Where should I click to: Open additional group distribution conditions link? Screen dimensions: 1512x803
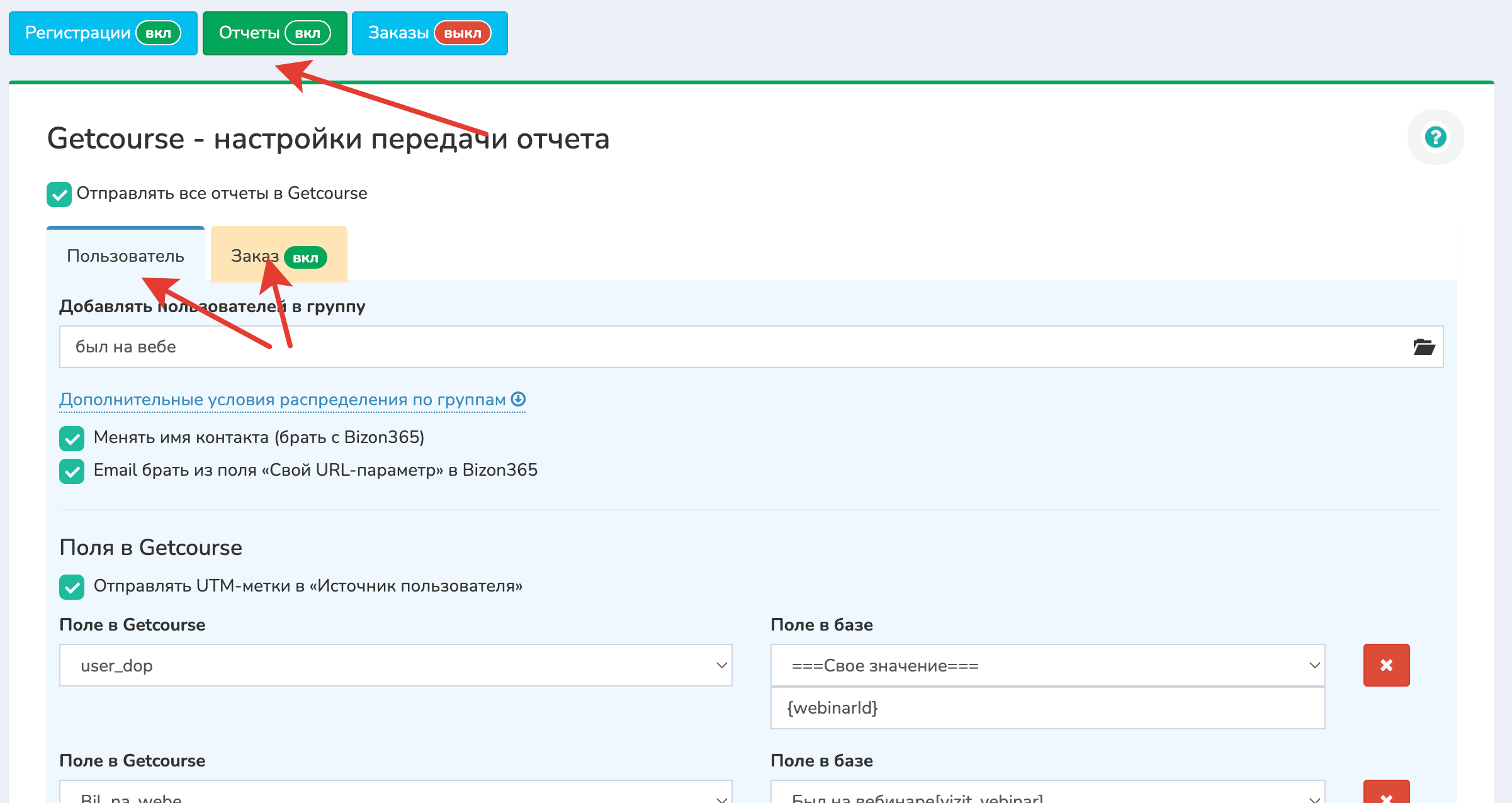tap(282, 400)
